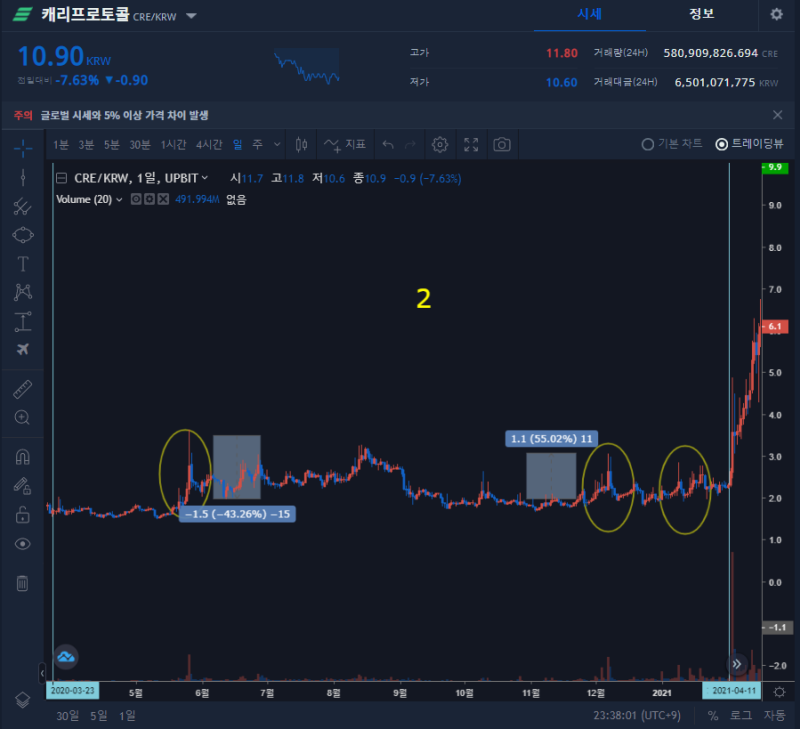Close the global price warning banner
Screen dimensions: 800x729
[x=778, y=115]
